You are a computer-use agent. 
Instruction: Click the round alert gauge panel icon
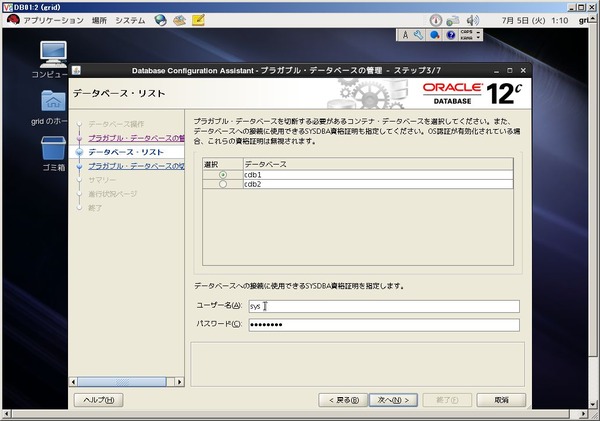435,20
